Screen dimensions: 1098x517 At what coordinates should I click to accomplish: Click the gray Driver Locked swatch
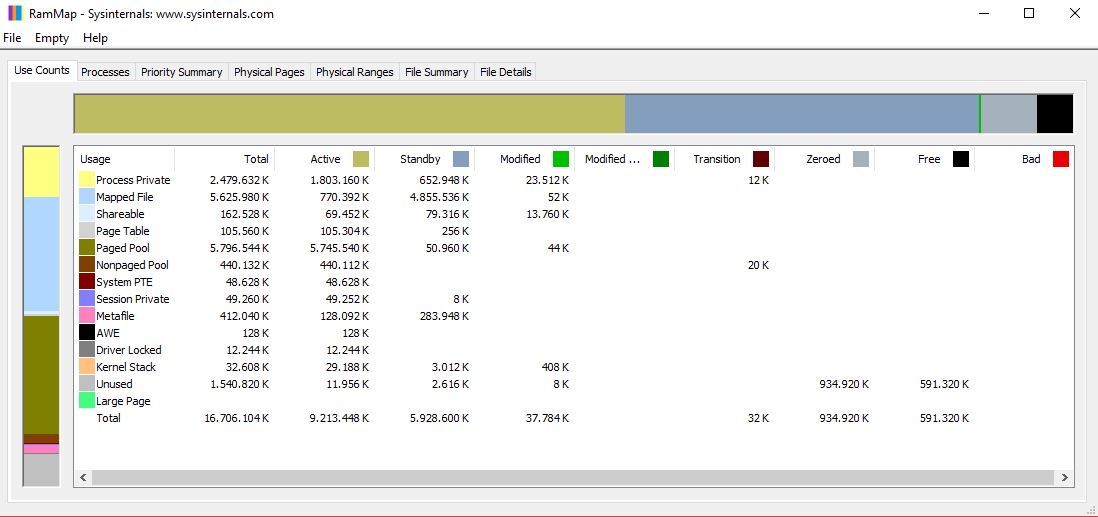[x=87, y=350]
